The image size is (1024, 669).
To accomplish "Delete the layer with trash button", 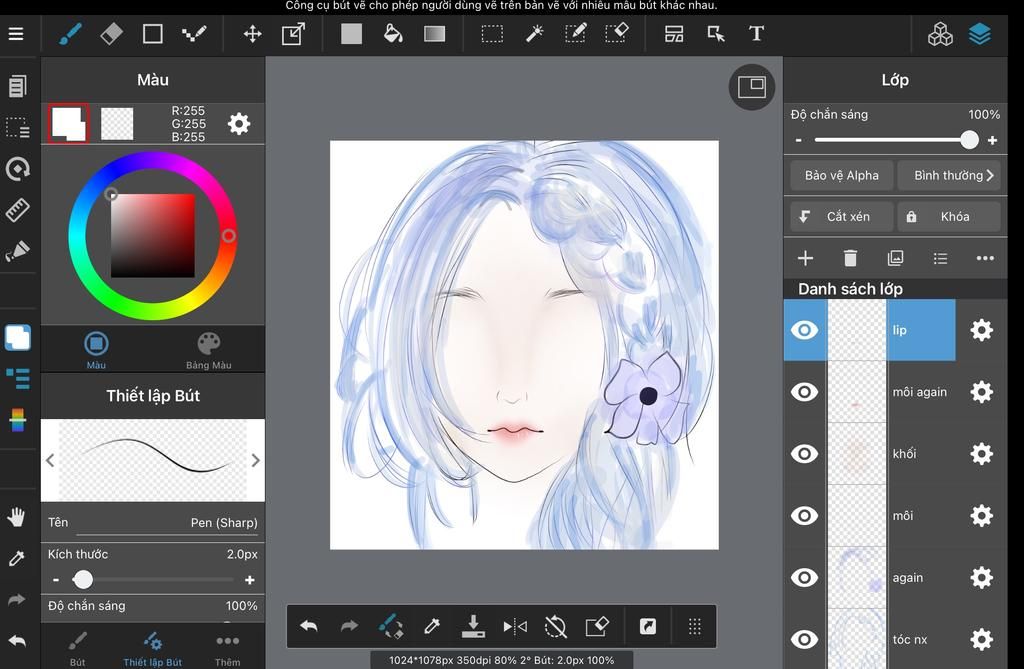I will pos(850,258).
